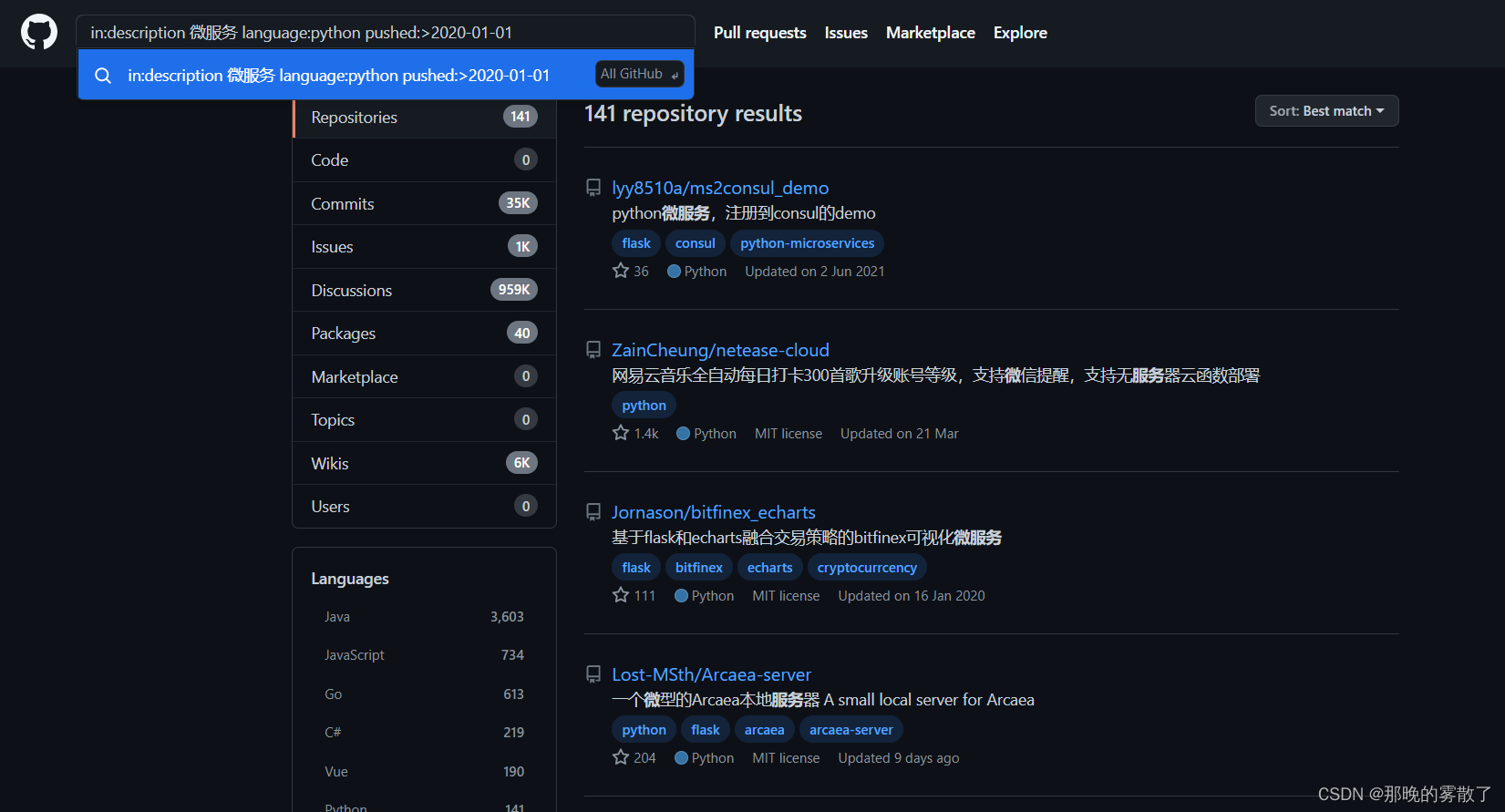Screen dimensions: 1505x812
Task: Click 'Updated on 16 Jan 2020' text
Action: [912, 595]
